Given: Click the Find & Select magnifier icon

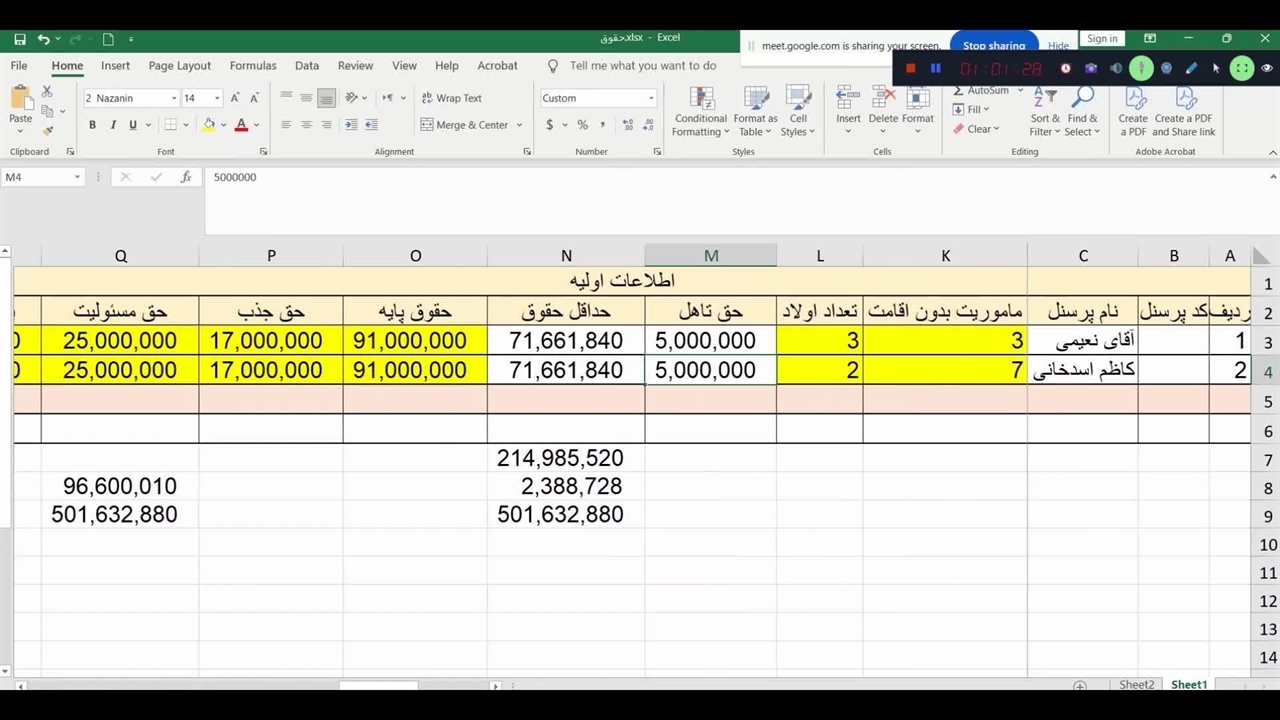Looking at the screenshot, I should pos(1081,111).
